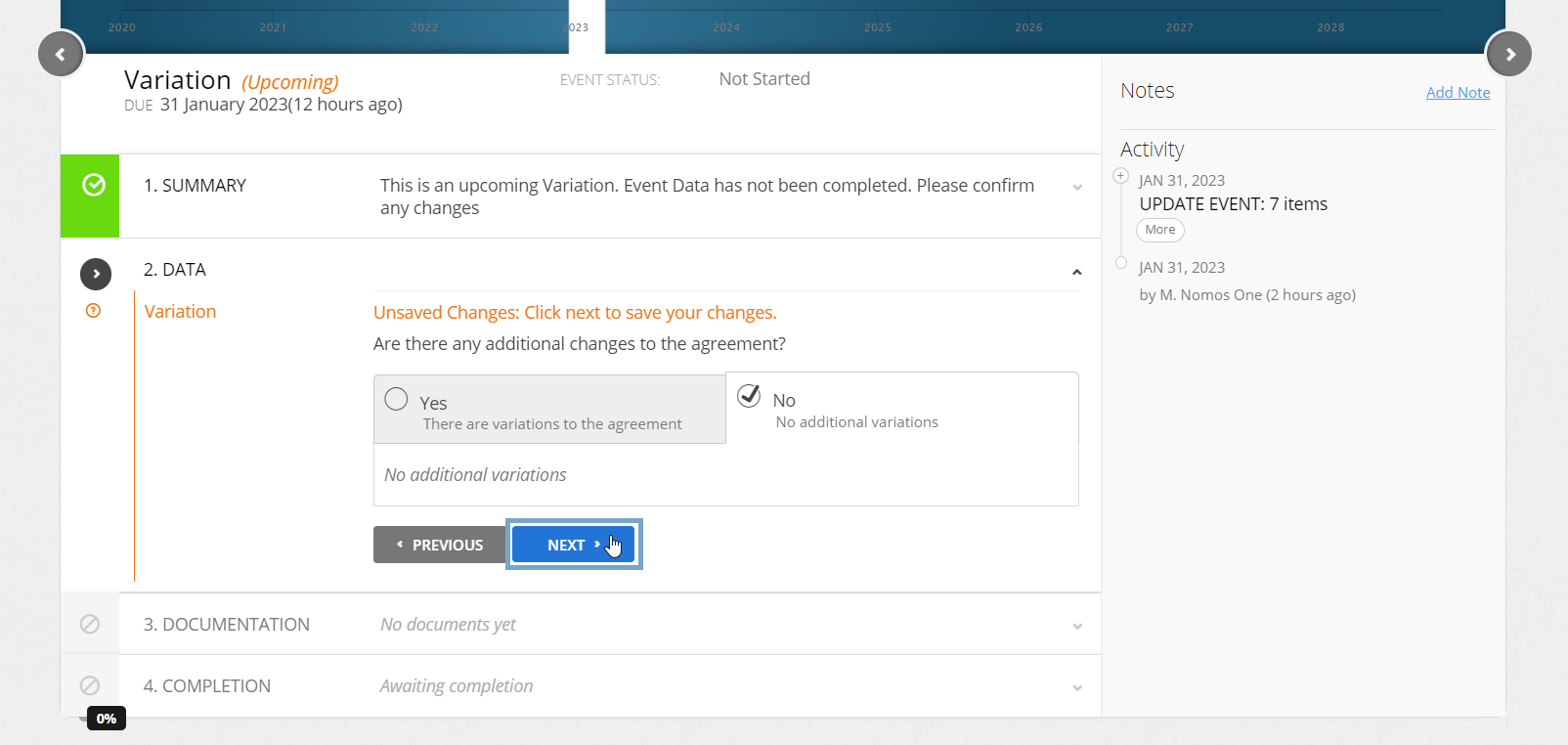
Task: Click the 0% progress indicator
Action: click(107, 719)
